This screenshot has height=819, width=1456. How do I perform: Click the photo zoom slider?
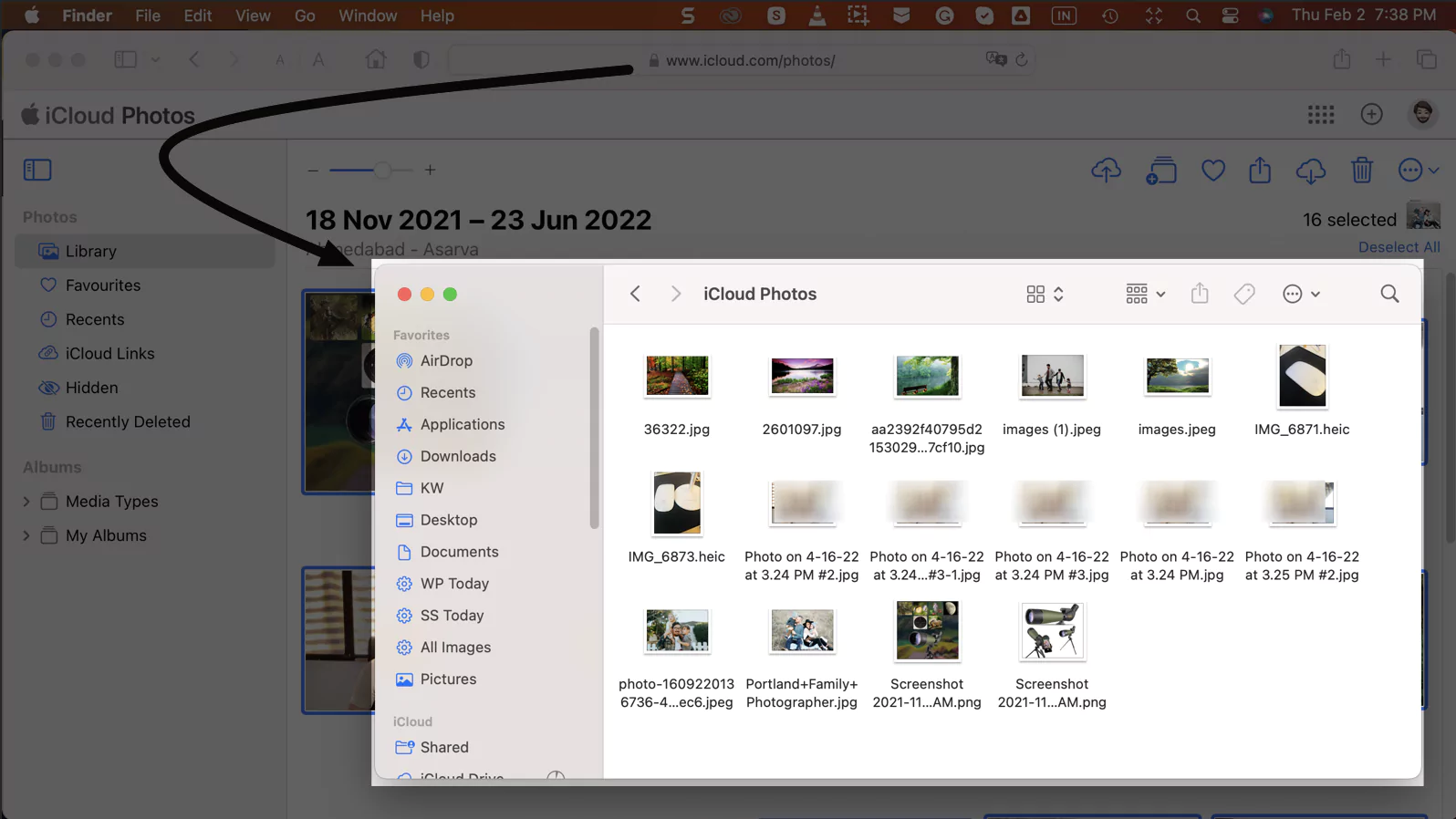[371, 171]
